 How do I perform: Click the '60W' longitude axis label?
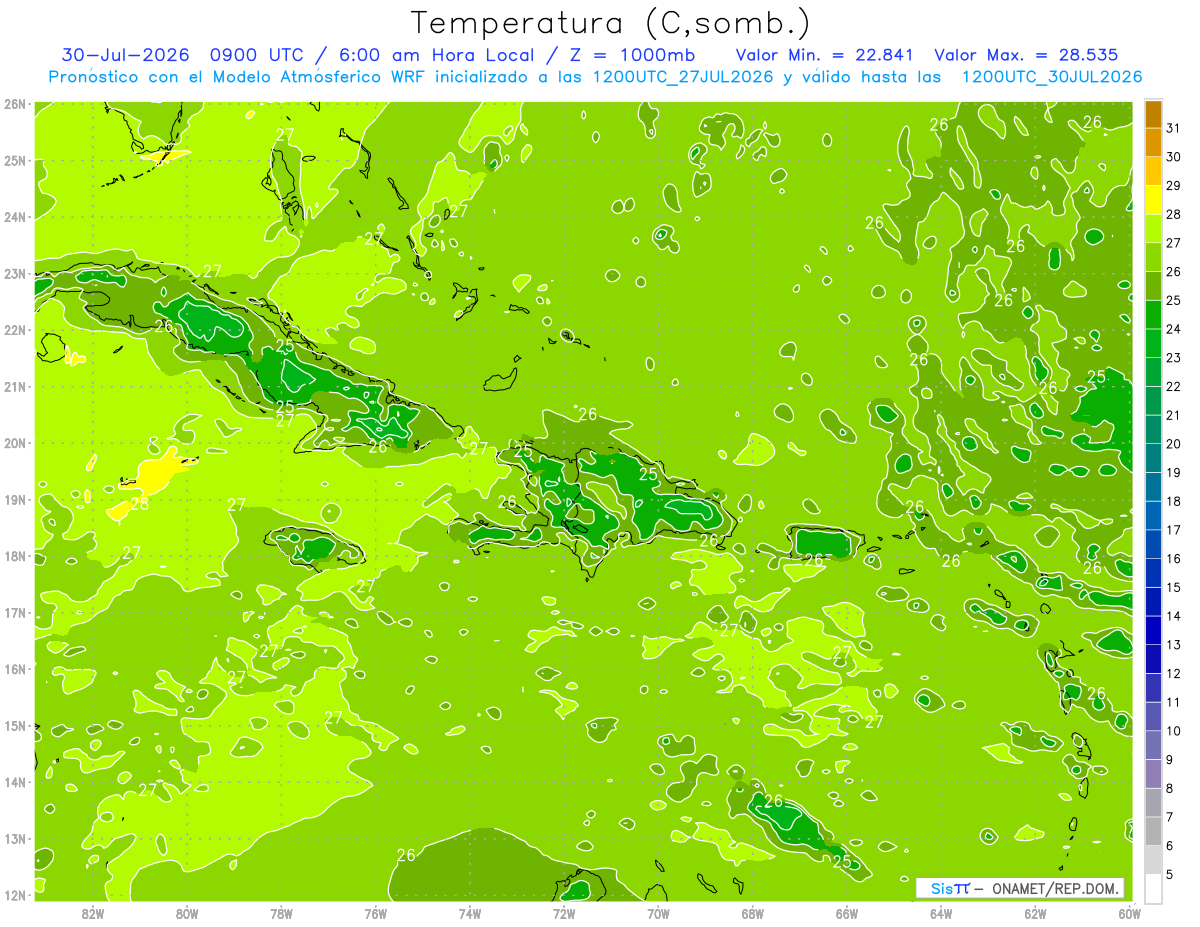(x=1129, y=913)
